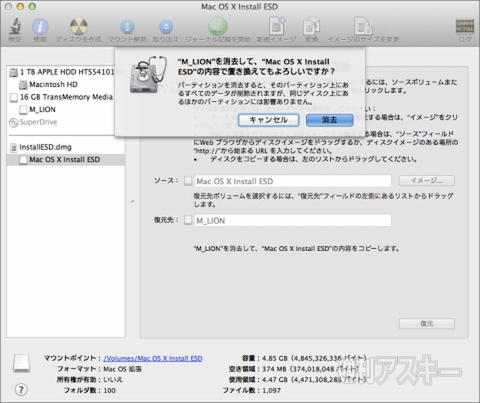Click the Eject (取り出す) toolbar icon

tap(166, 27)
